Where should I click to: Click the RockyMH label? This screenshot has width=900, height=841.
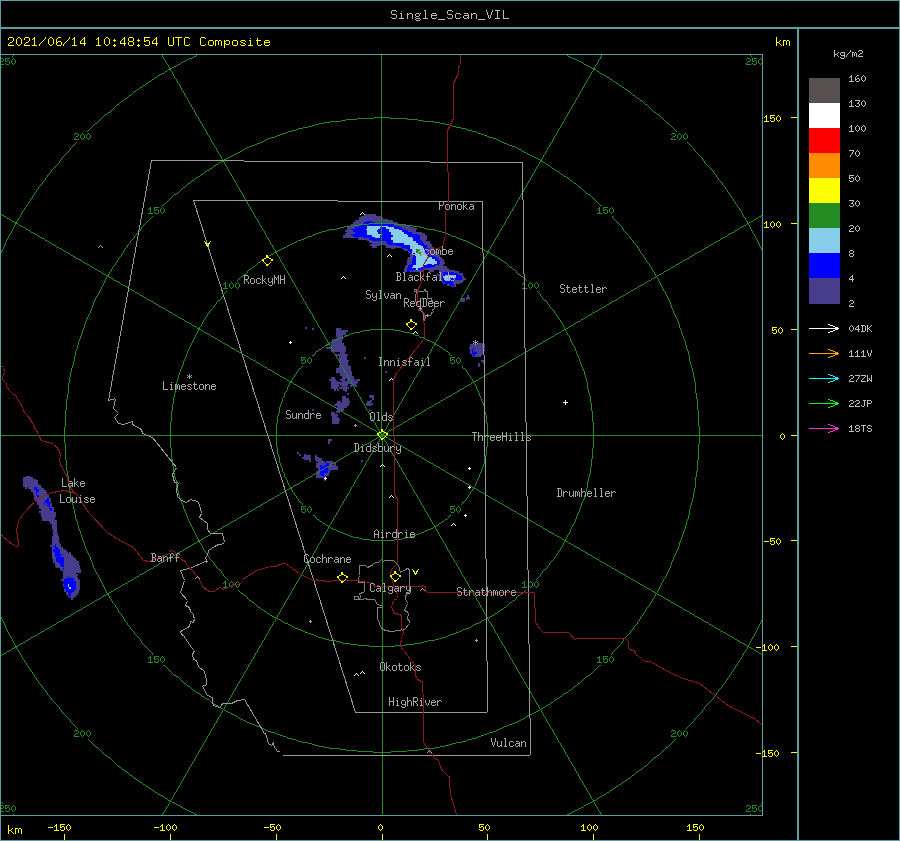click(x=264, y=280)
